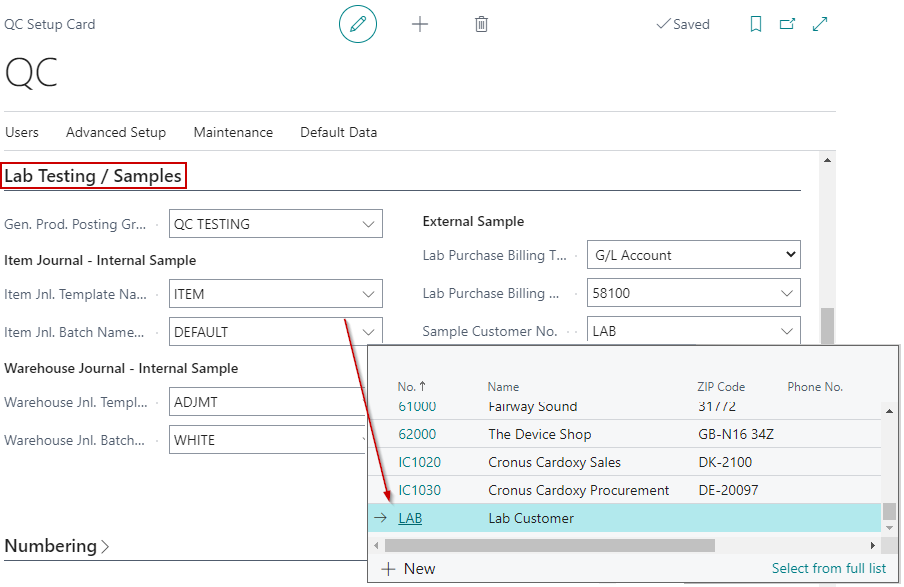
Task: Switch to the Advanced Setup tab
Action: pos(116,132)
